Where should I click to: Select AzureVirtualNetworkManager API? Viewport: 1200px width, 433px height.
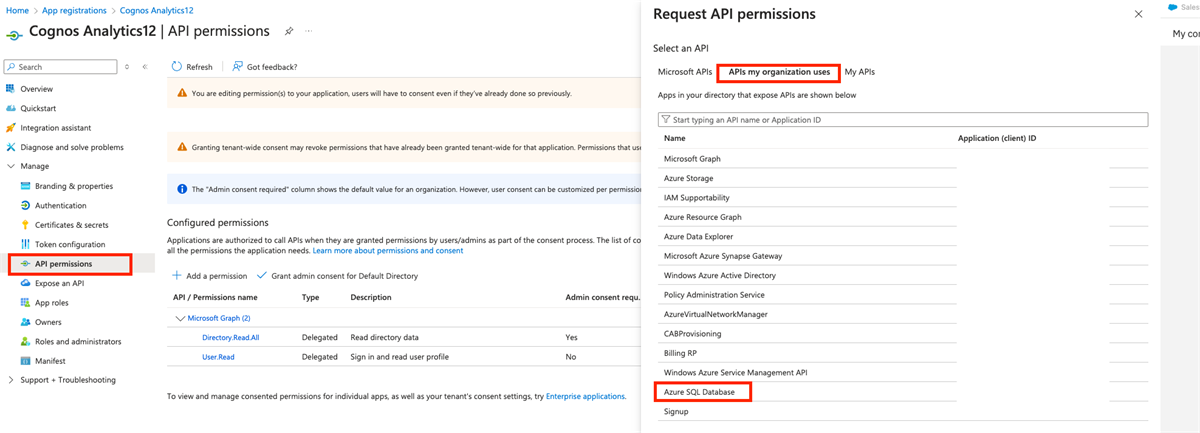pyautogui.click(x=716, y=314)
